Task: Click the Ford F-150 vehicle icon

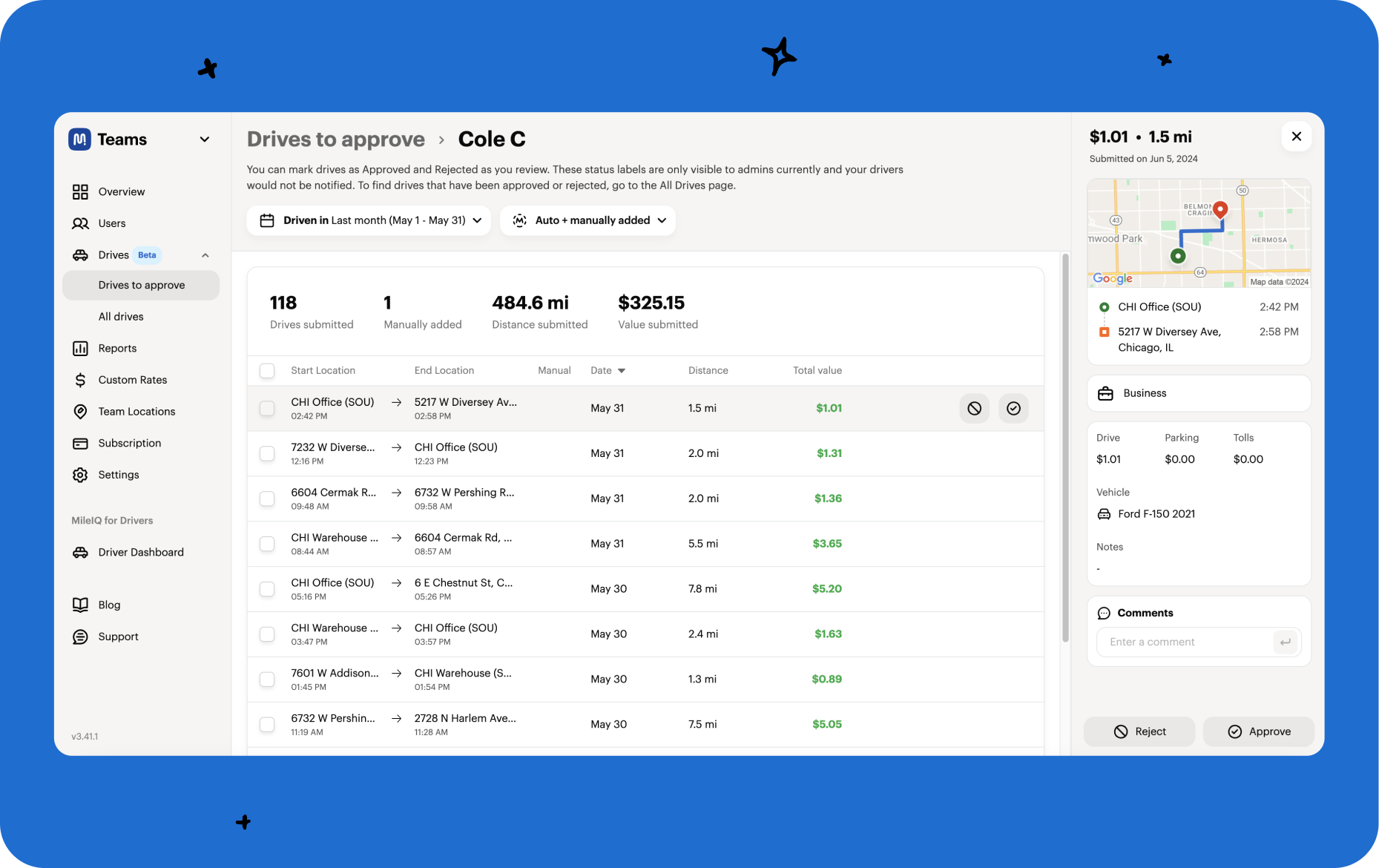Action: point(1104,514)
